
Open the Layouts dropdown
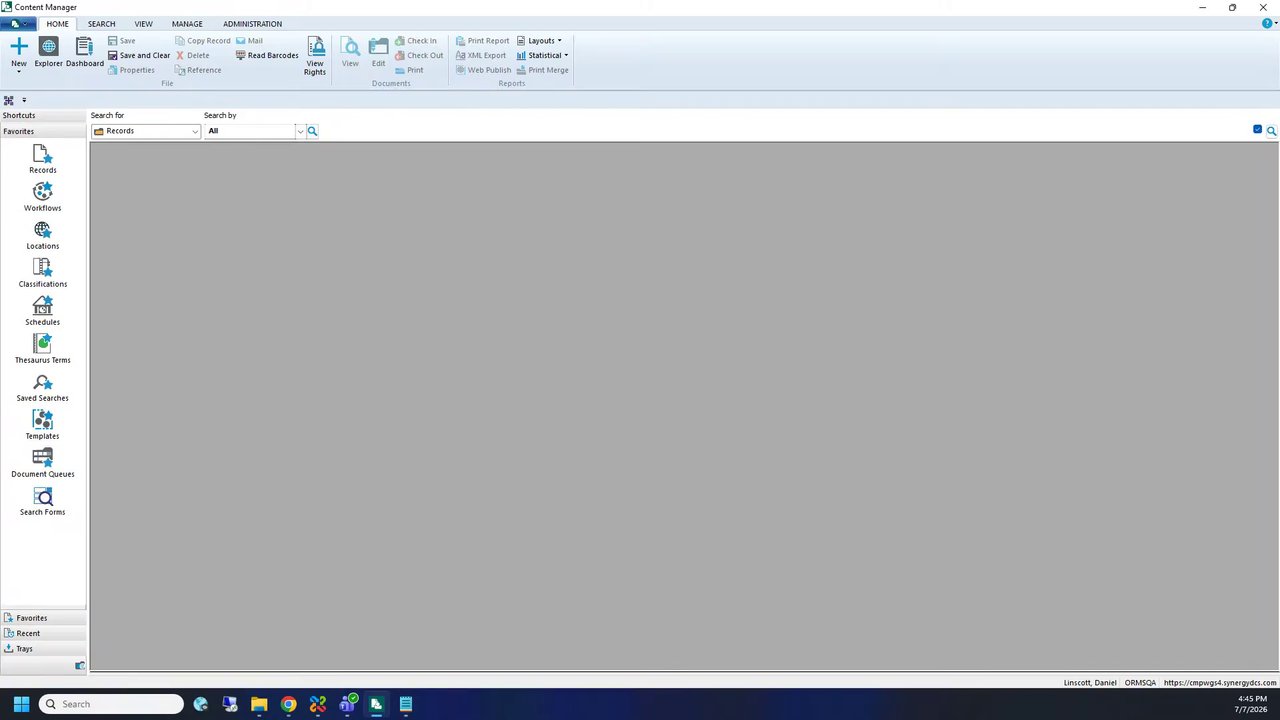click(x=539, y=41)
